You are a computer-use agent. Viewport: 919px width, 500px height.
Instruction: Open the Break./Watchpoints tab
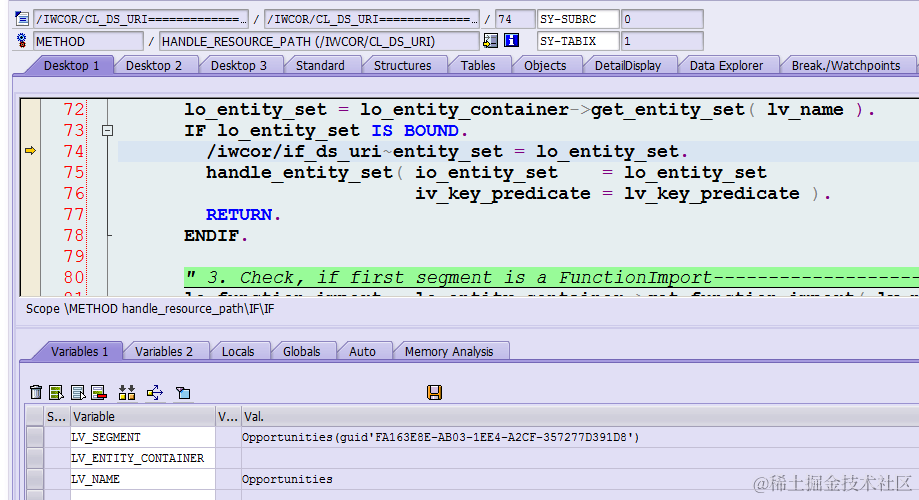tap(846, 66)
